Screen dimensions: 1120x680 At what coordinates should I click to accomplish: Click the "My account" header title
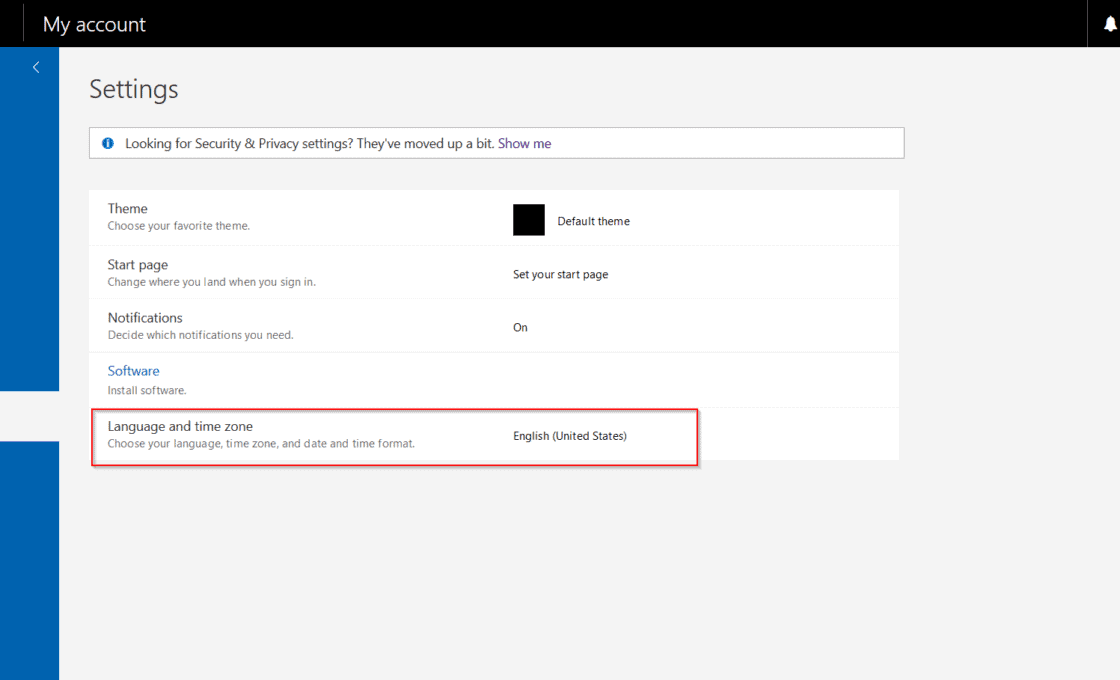pos(94,24)
